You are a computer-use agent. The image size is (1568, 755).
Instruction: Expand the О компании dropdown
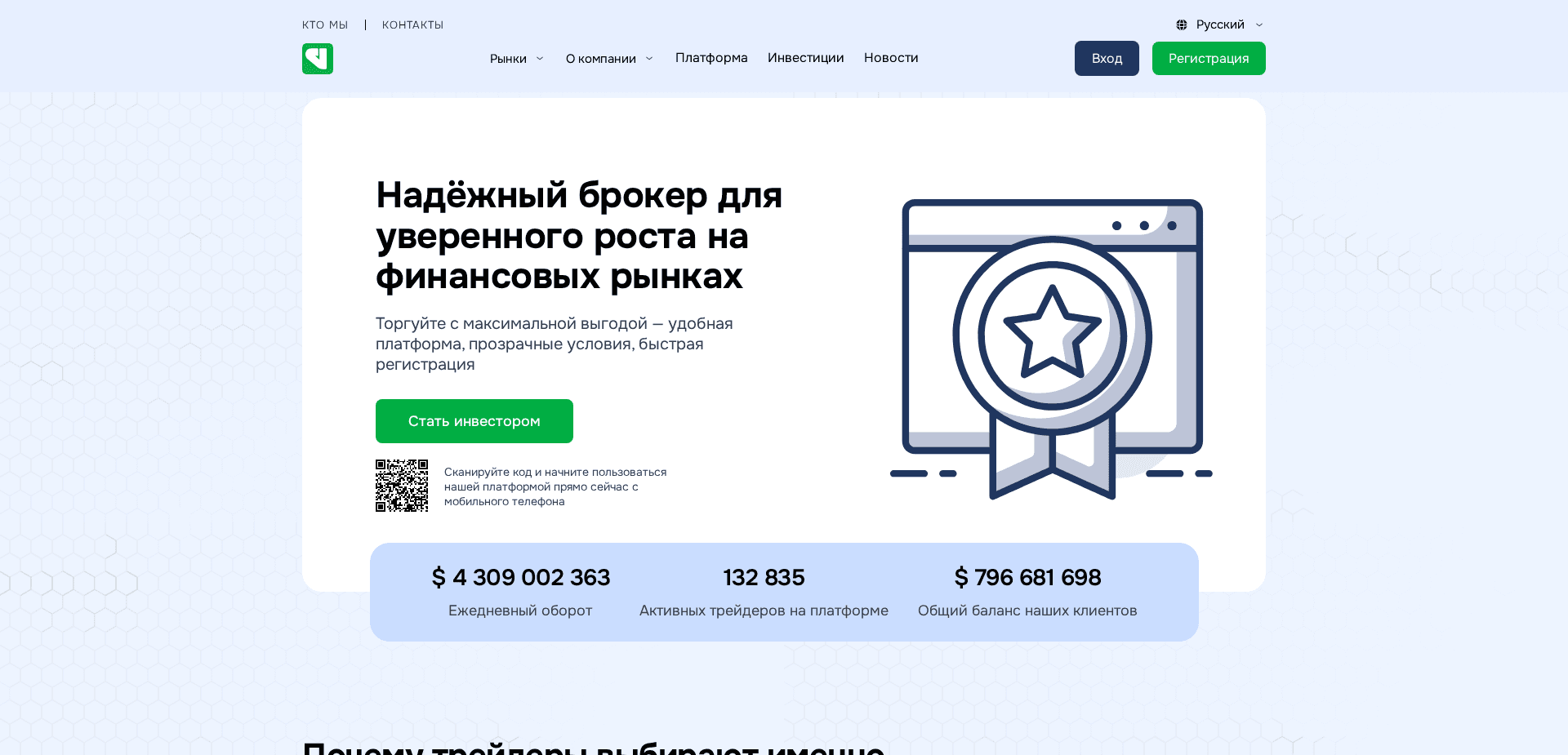(x=608, y=58)
